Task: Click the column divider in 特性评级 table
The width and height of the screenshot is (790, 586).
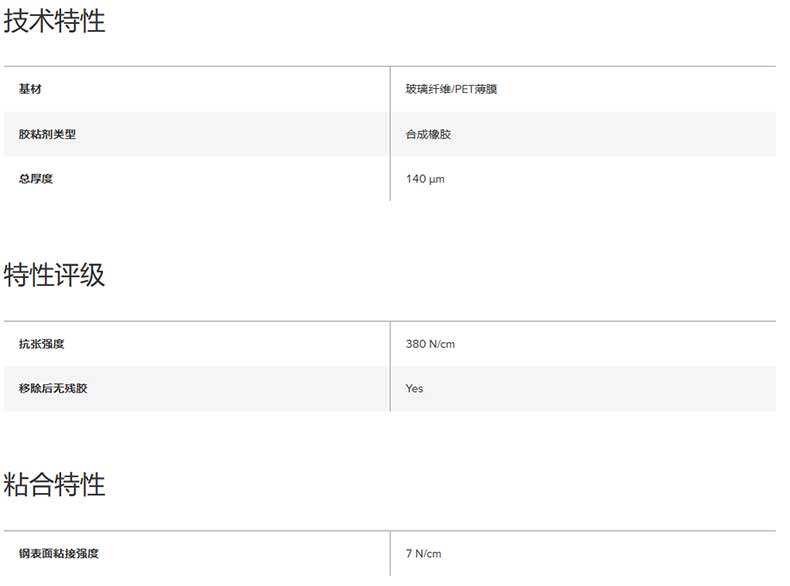Action: (x=390, y=366)
